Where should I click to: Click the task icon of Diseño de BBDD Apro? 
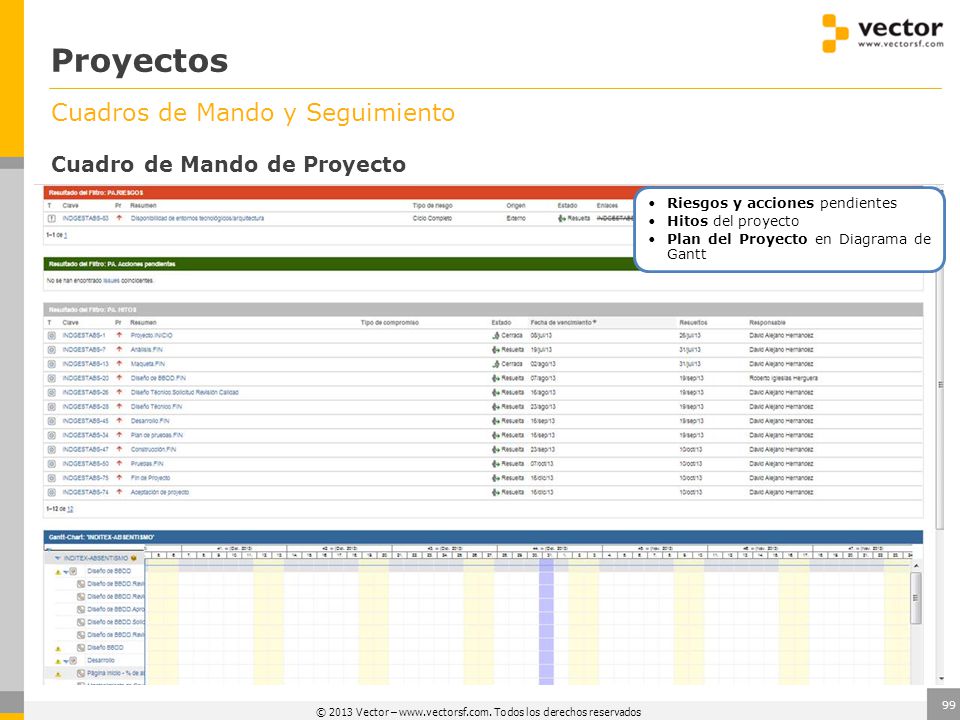click(81, 609)
